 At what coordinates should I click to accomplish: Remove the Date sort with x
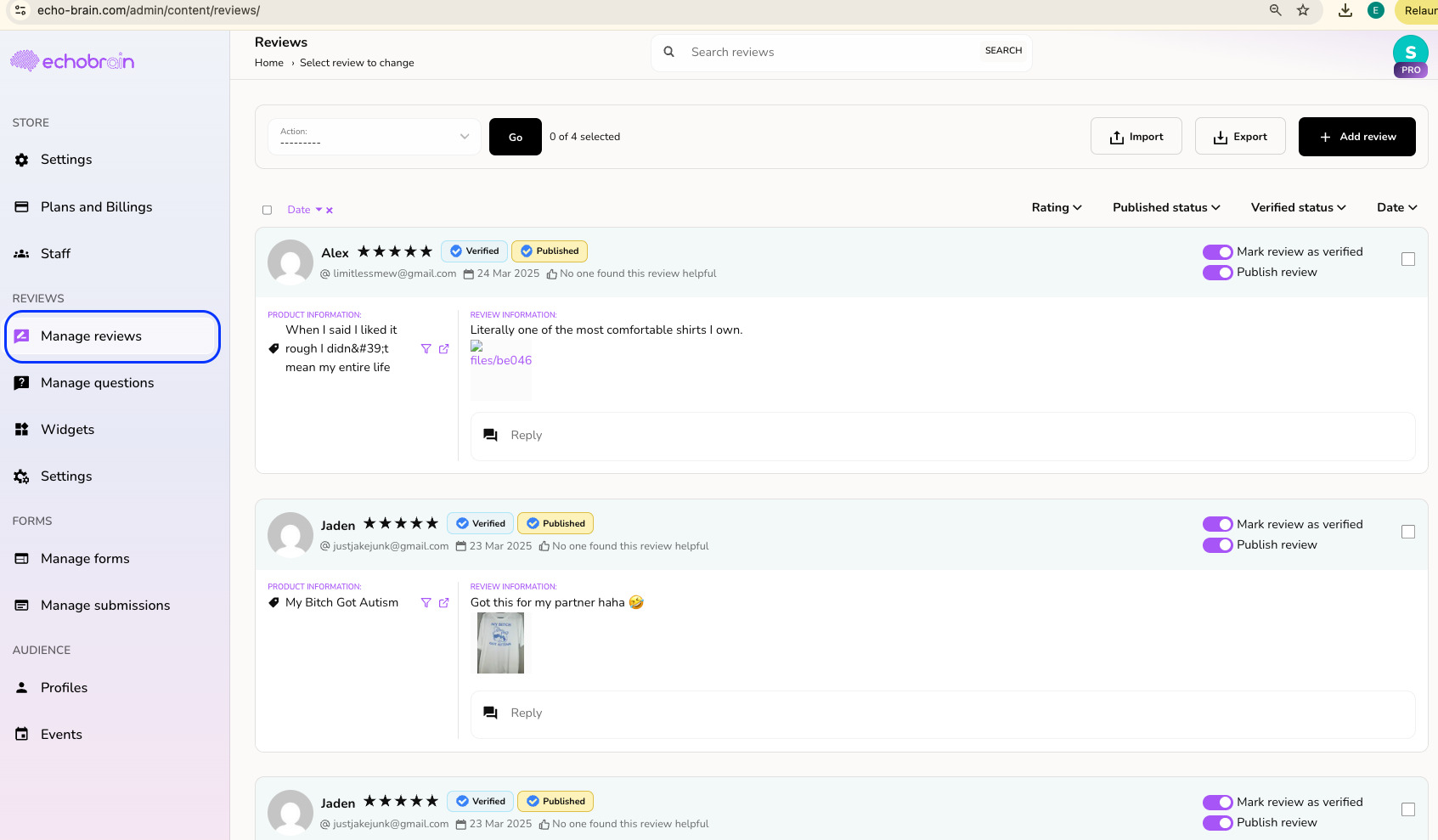330,211
